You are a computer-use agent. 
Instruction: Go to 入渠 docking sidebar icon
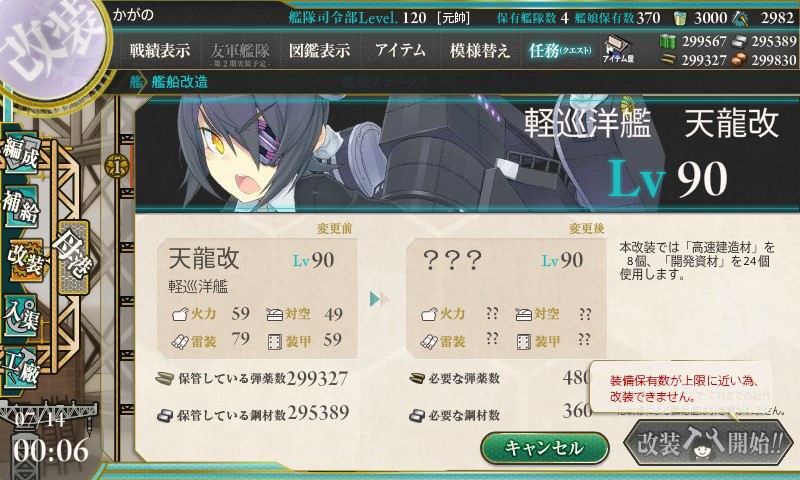pos(21,315)
